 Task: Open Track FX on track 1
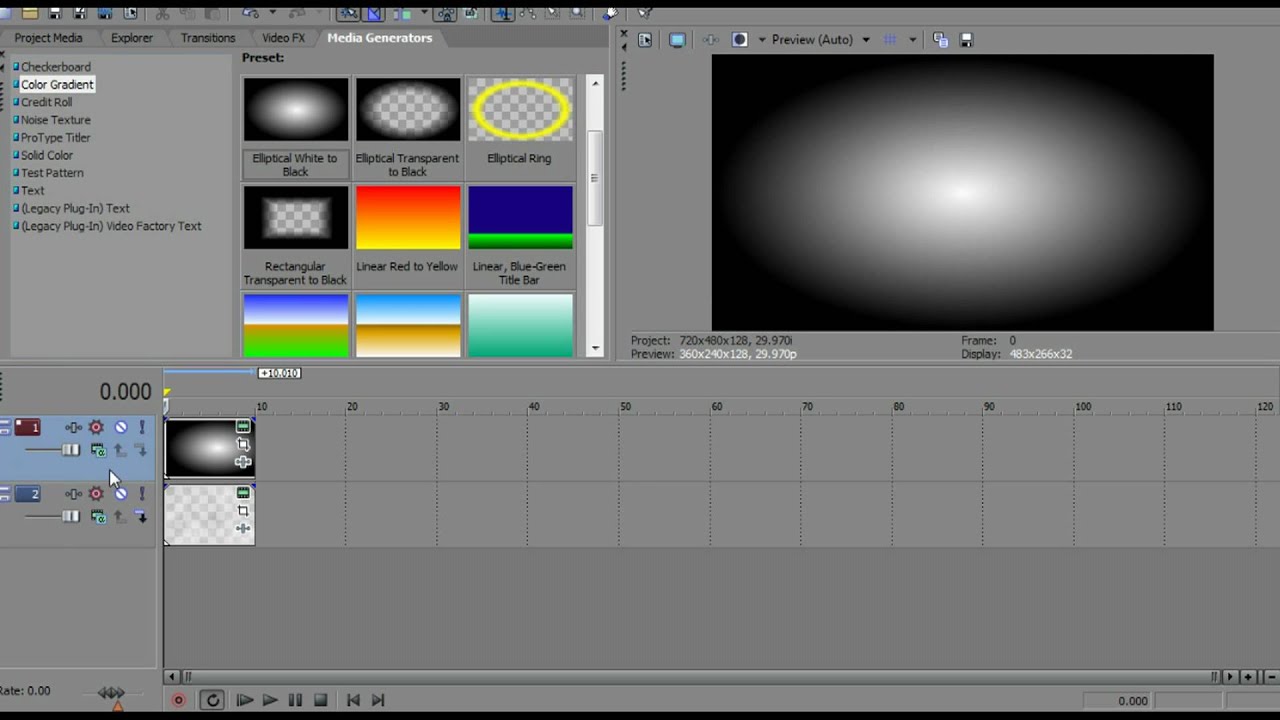pyautogui.click(x=74, y=428)
